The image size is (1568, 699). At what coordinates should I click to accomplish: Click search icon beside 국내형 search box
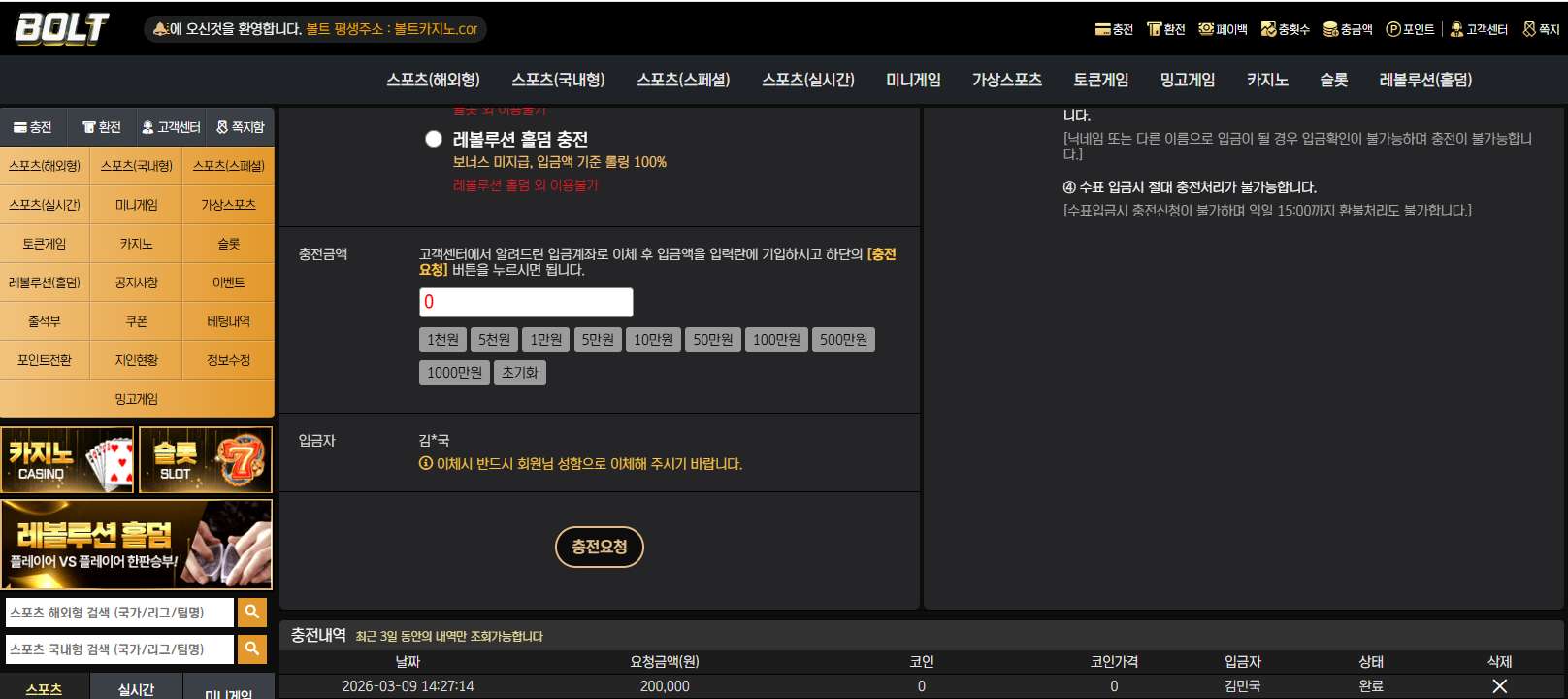[252, 649]
